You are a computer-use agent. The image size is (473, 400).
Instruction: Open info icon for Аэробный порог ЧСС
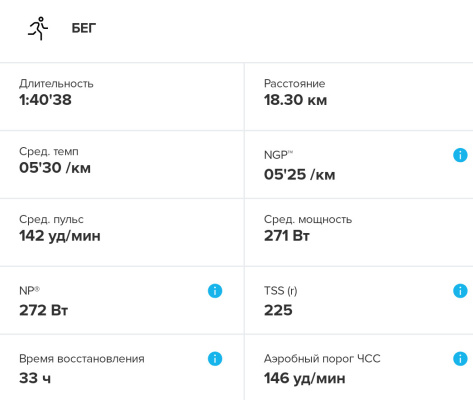pos(460,359)
